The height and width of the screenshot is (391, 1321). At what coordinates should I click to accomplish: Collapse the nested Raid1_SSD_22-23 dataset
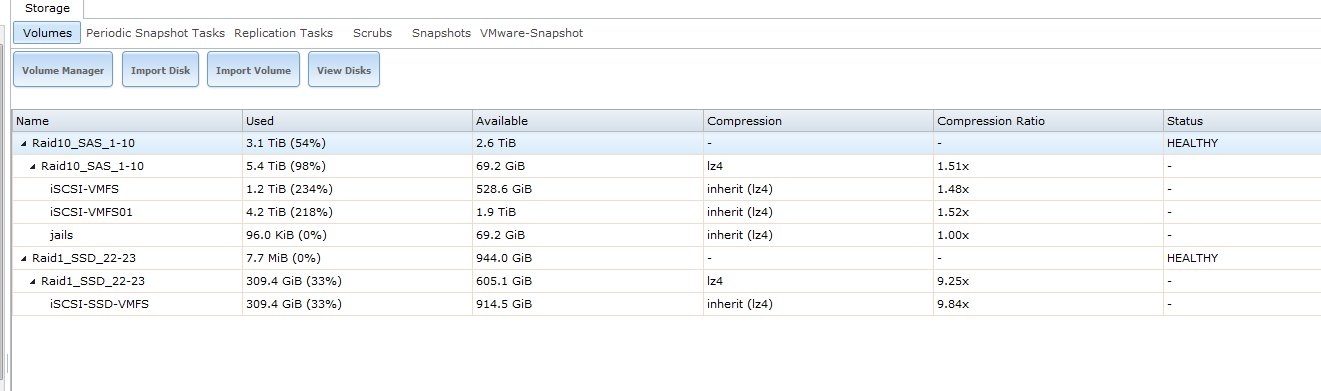click(x=32, y=282)
